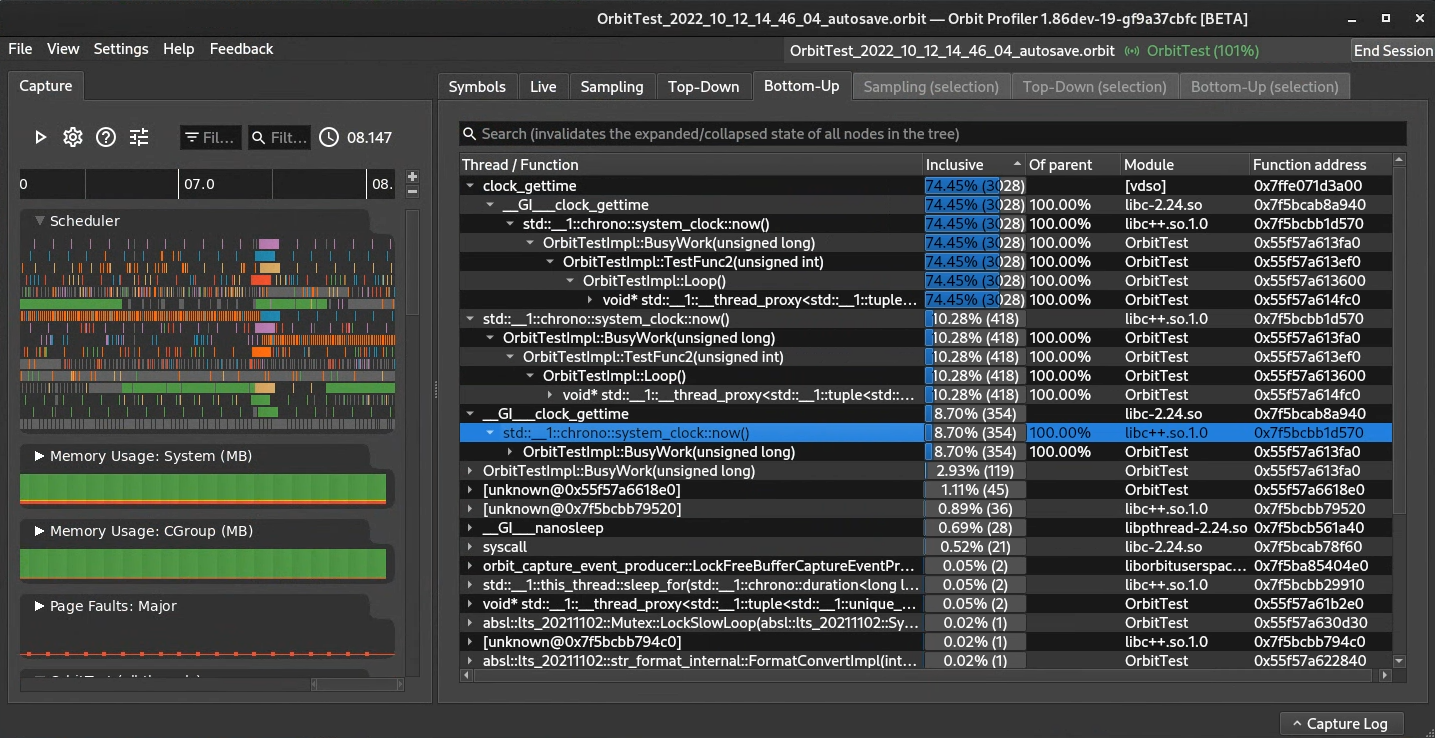
Task: Collapse top-level __GI___clock_gettime 8.70% node
Action: click(470, 414)
